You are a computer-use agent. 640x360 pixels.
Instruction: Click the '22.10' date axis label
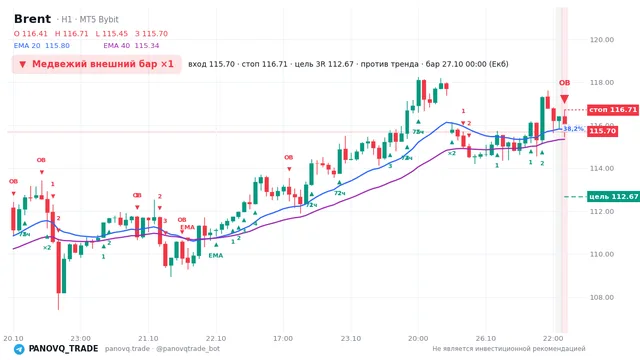pyautogui.click(x=216, y=338)
